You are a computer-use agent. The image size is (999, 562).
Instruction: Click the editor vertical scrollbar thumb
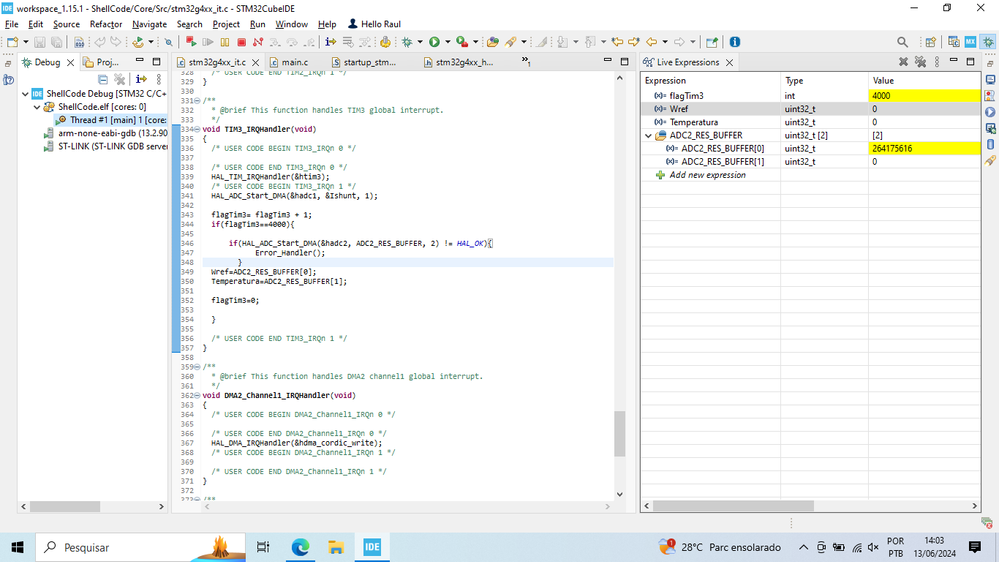[620, 433]
